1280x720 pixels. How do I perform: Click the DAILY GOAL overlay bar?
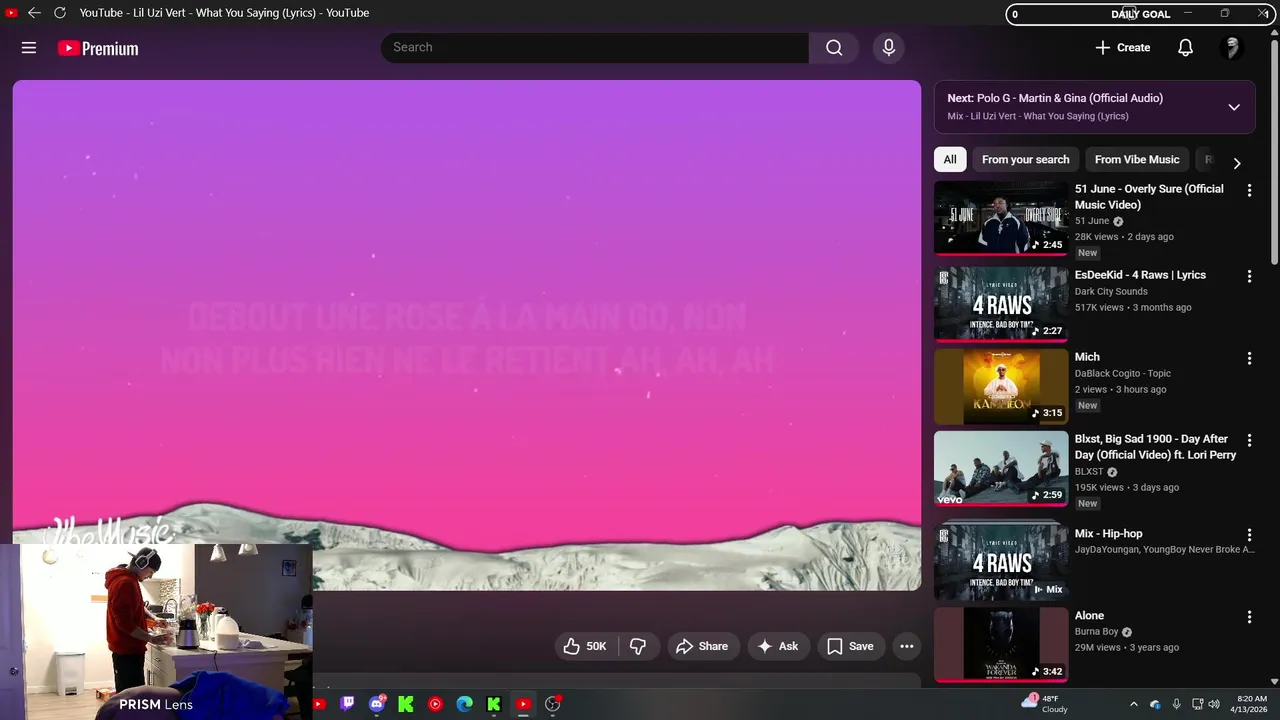1140,14
